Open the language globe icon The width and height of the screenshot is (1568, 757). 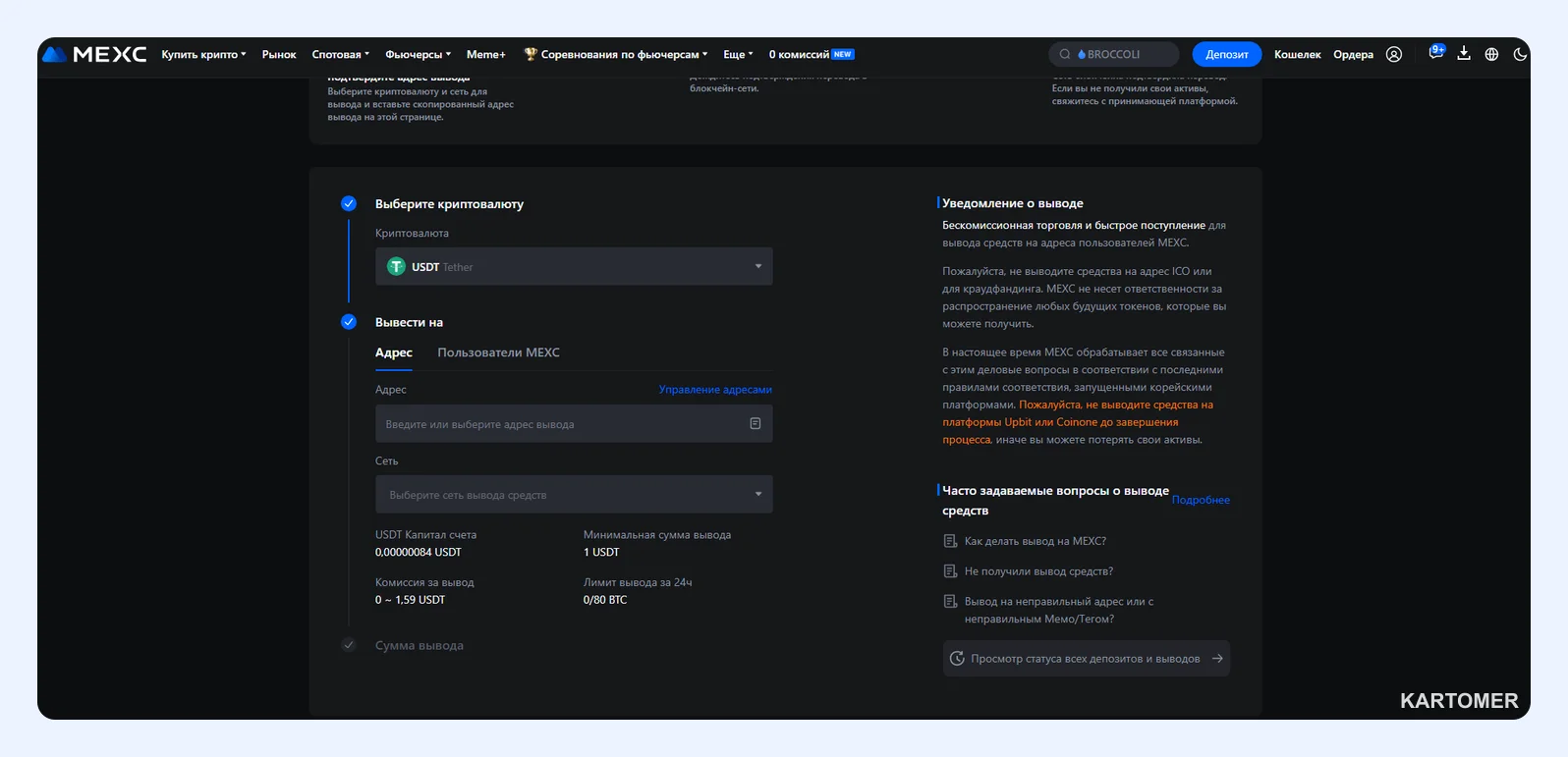[x=1491, y=55]
